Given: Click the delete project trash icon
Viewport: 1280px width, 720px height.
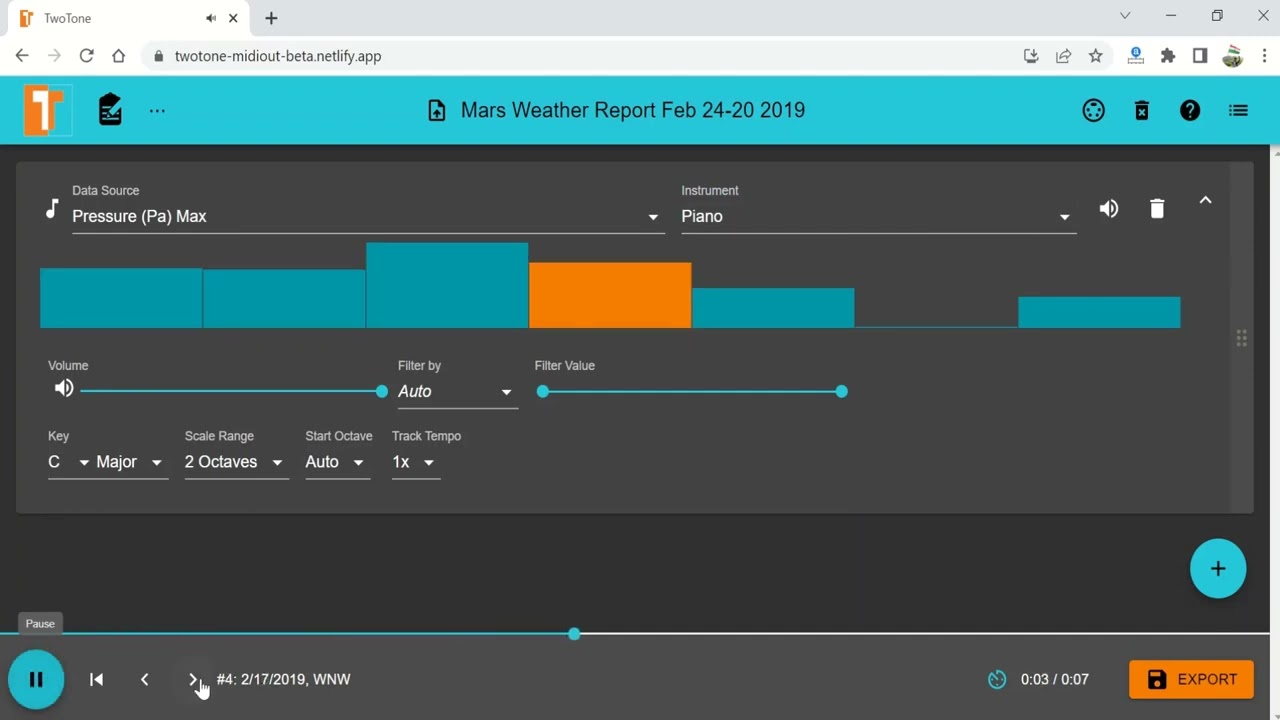Looking at the screenshot, I should [1142, 110].
